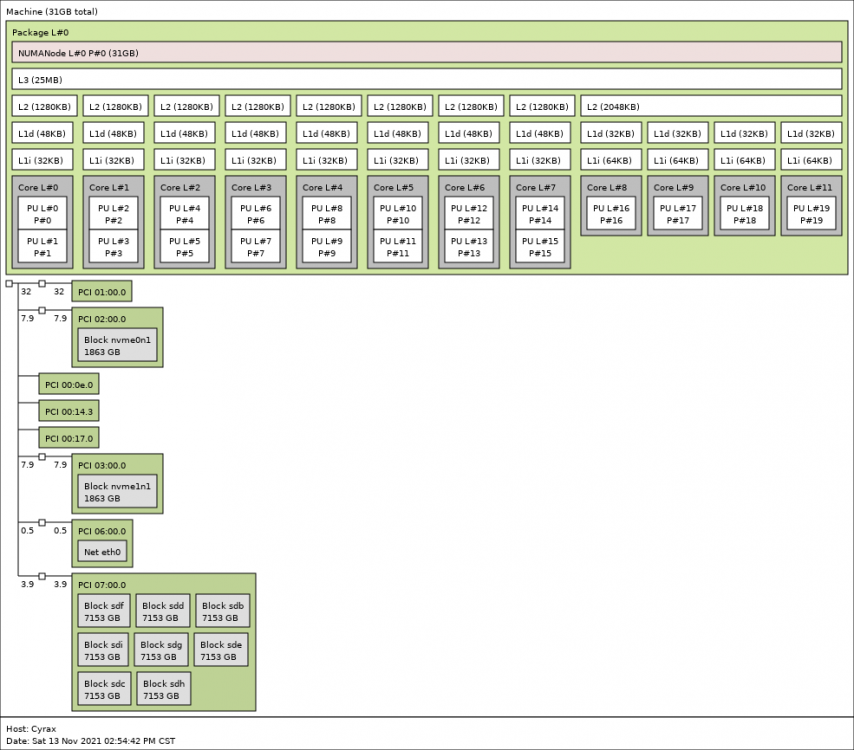Click the L2 (1280KB) box above Core L#3

258,106
